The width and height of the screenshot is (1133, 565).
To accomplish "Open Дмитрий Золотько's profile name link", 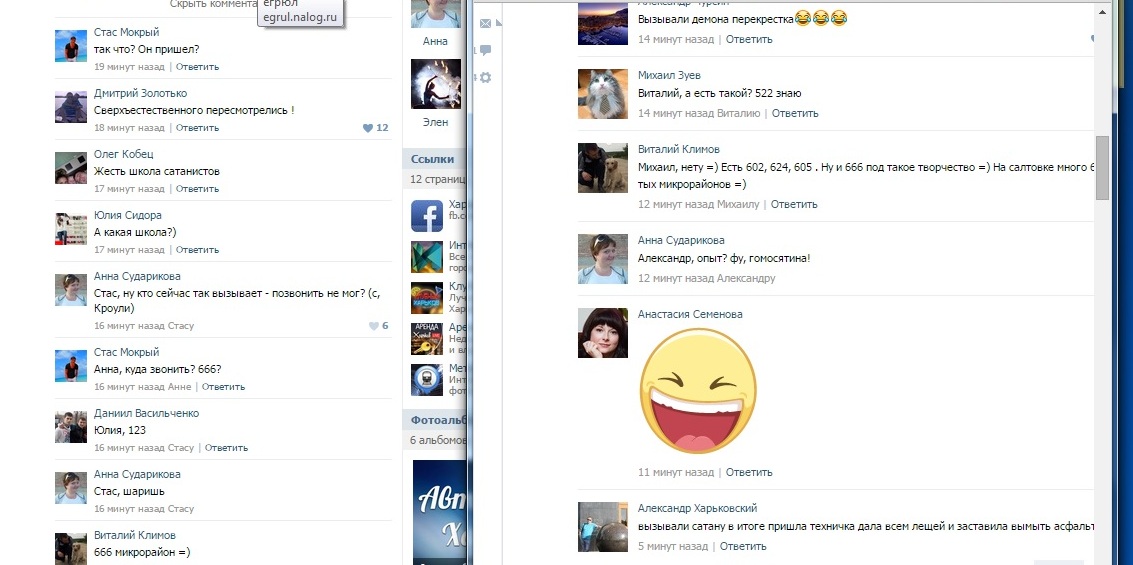I will tap(140, 93).
